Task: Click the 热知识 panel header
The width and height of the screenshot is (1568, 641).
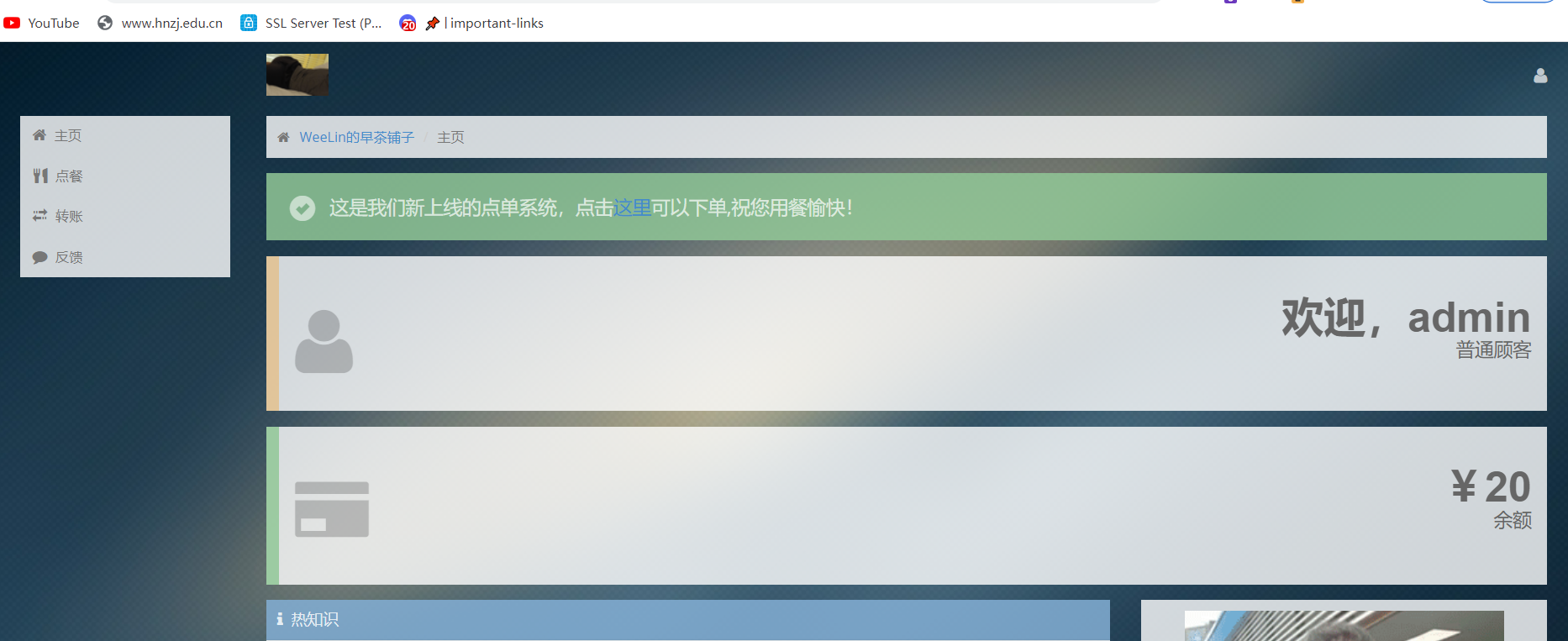Action: click(687, 619)
